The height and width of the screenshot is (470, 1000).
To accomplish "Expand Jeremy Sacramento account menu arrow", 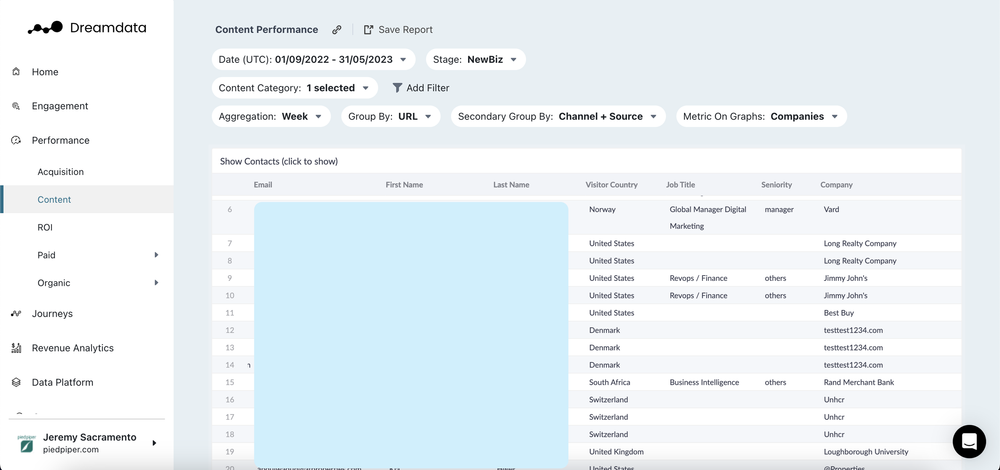I will coord(154,443).
